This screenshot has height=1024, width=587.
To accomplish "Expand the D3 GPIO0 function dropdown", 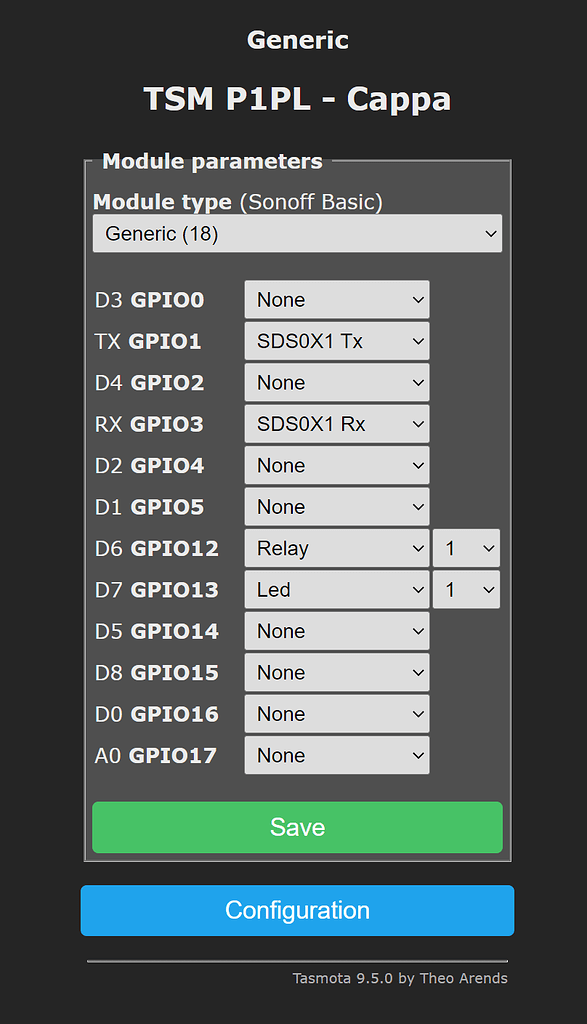I will [x=337, y=300].
